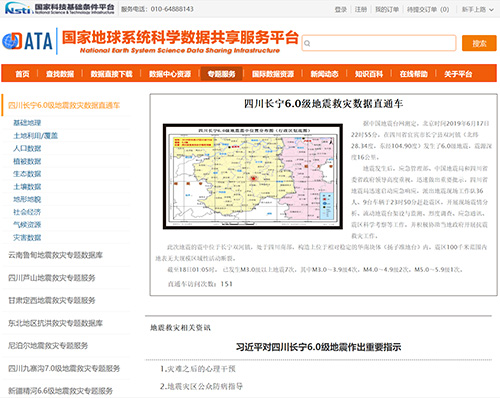Select 土地利用/覆盖 in the sidebar
The width and height of the screenshot is (500, 398).
tap(35, 135)
